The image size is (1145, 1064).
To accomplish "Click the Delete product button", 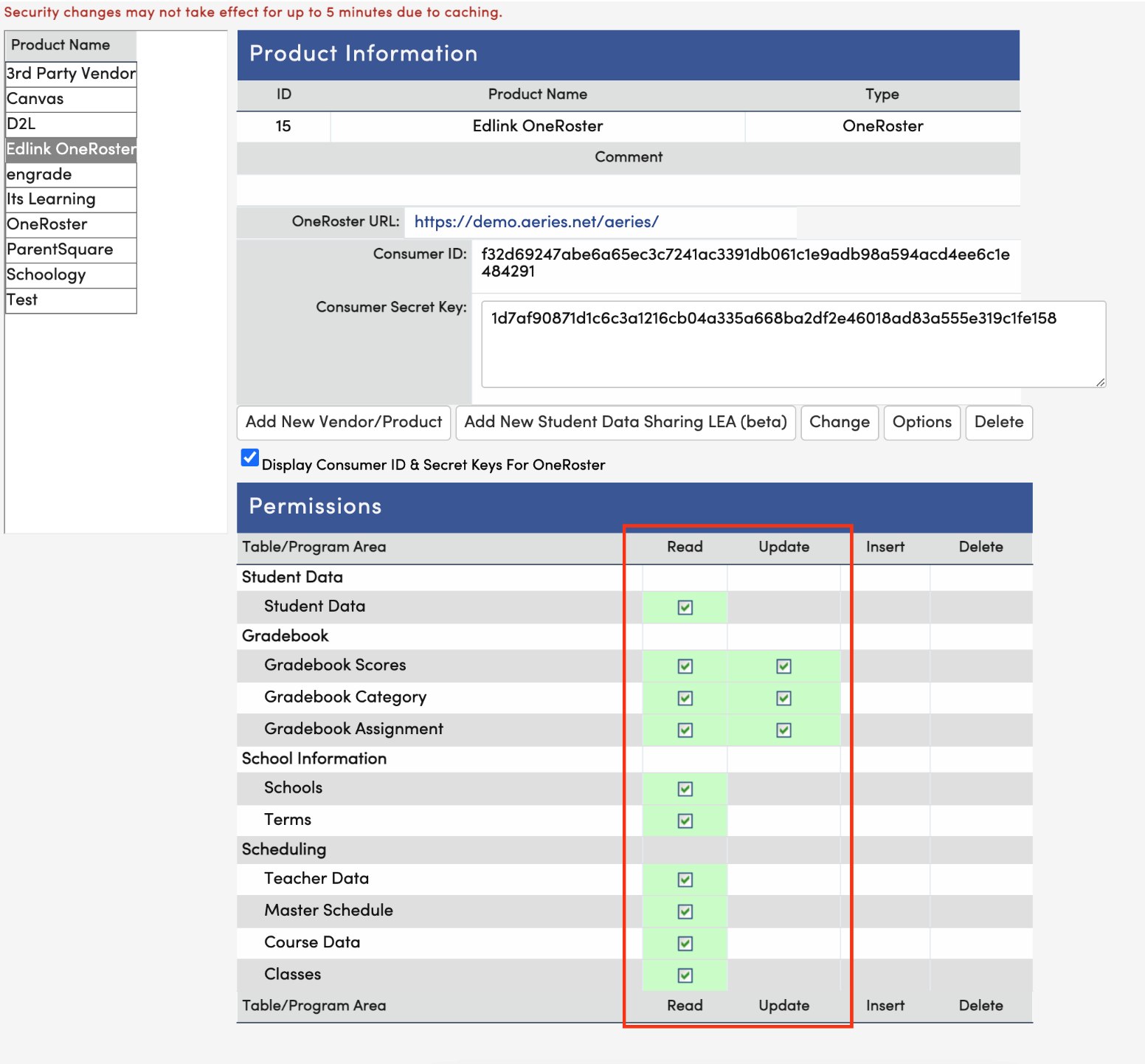I will point(999,422).
